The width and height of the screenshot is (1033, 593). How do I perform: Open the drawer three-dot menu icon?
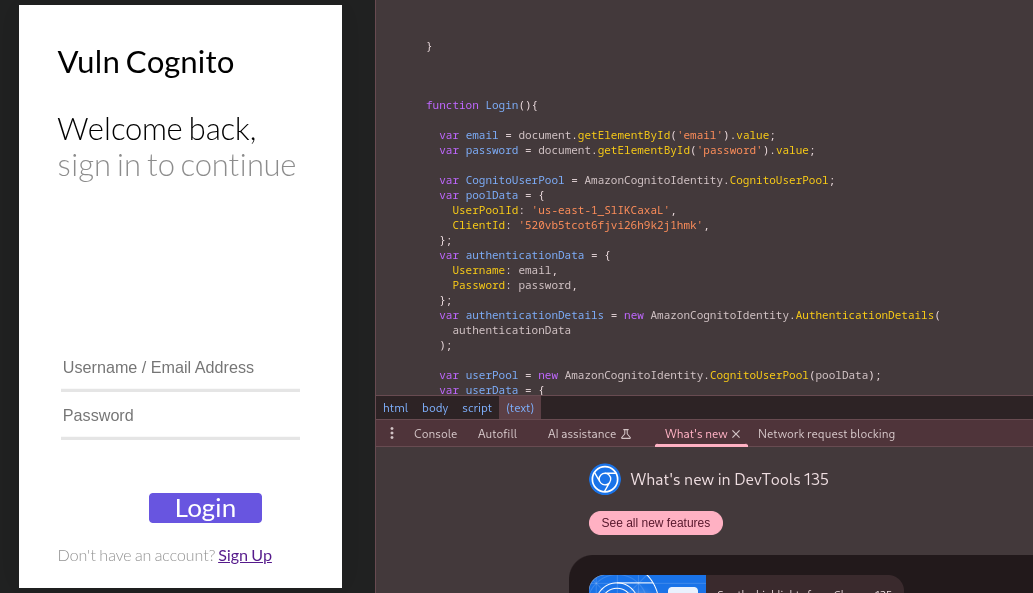392,434
